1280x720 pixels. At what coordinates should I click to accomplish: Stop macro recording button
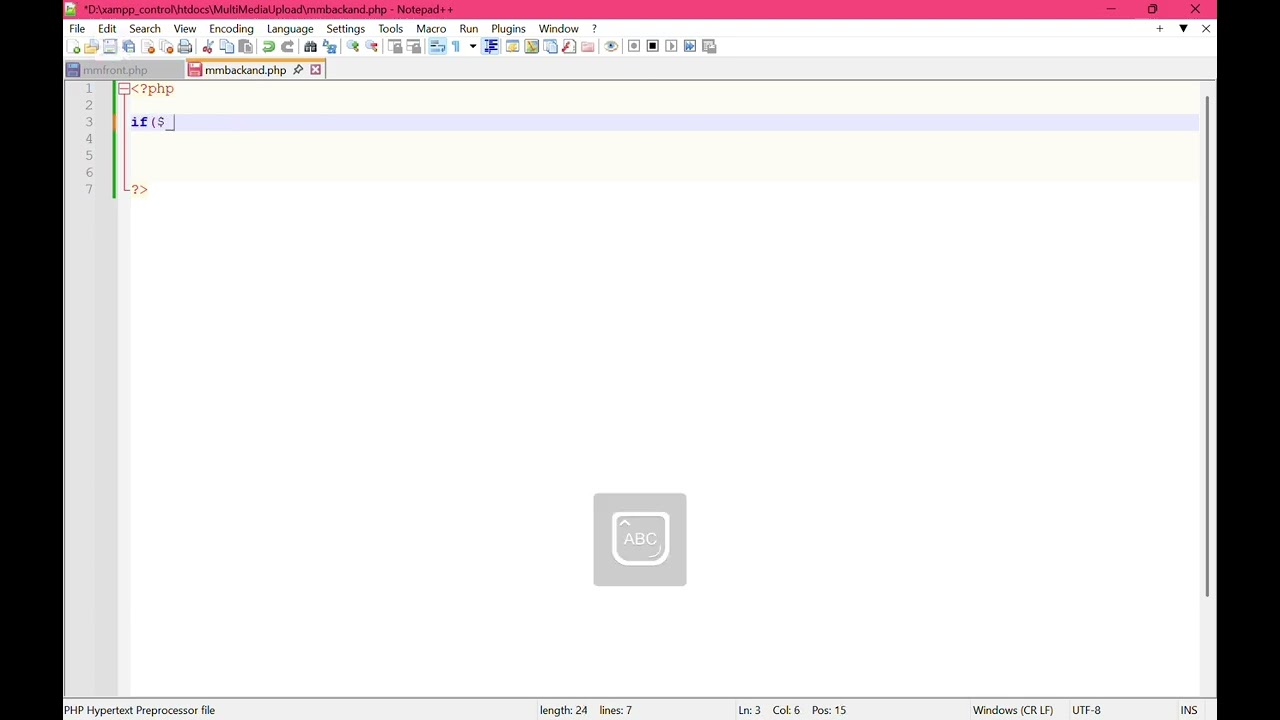pyautogui.click(x=653, y=46)
